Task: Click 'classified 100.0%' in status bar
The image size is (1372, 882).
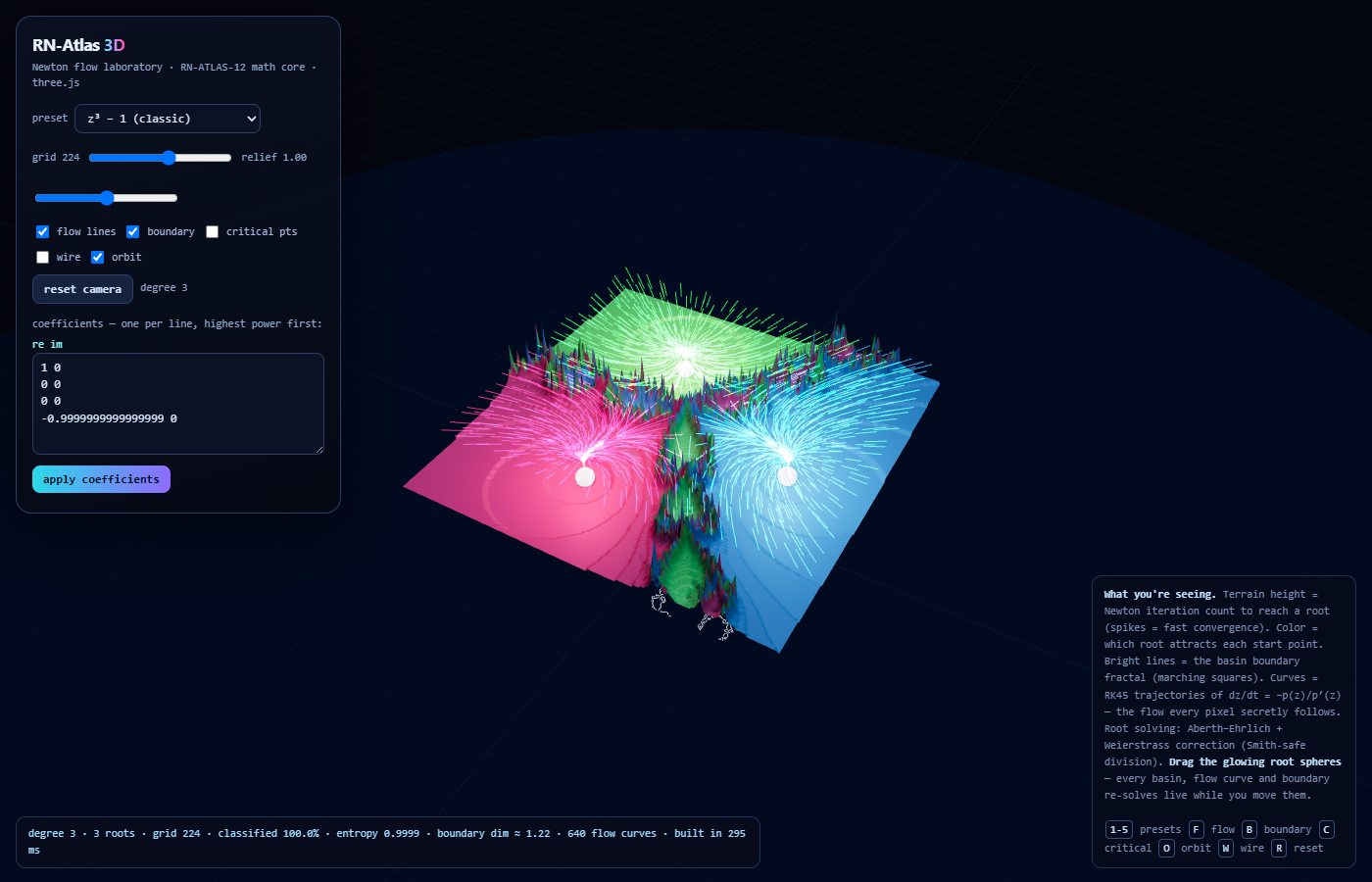Action: tap(268, 834)
